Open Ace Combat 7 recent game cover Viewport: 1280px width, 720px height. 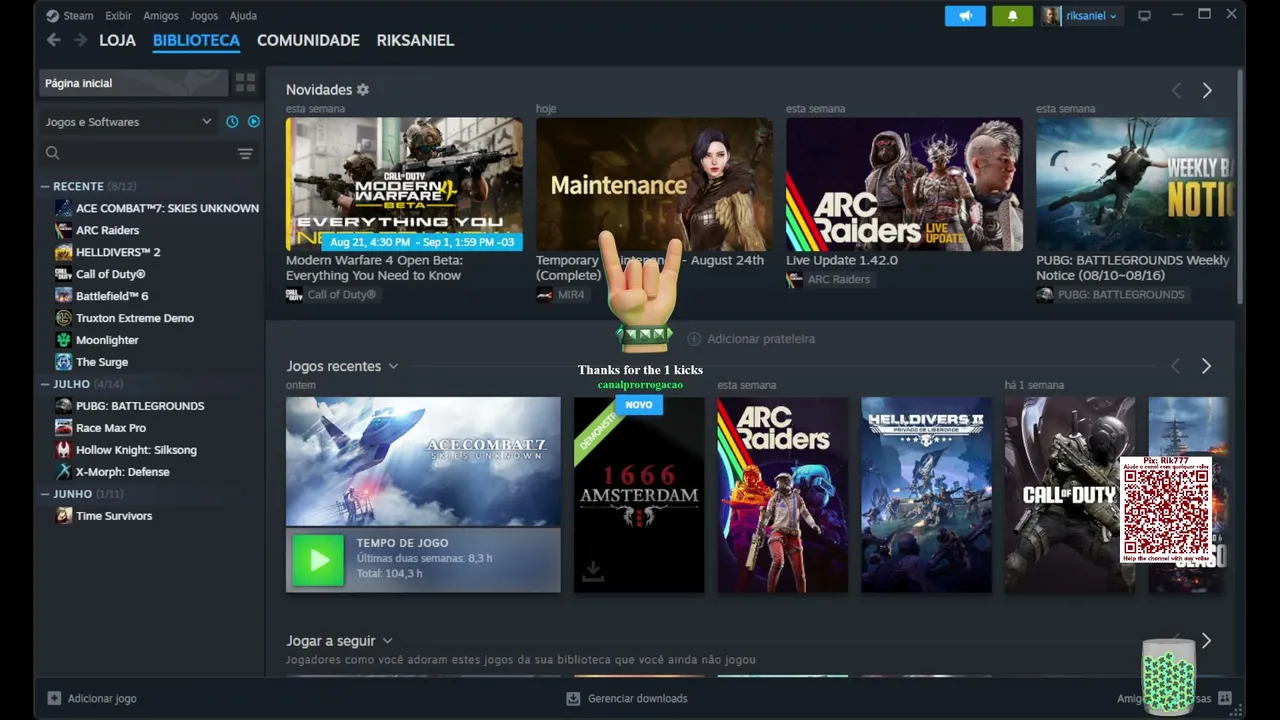point(423,461)
